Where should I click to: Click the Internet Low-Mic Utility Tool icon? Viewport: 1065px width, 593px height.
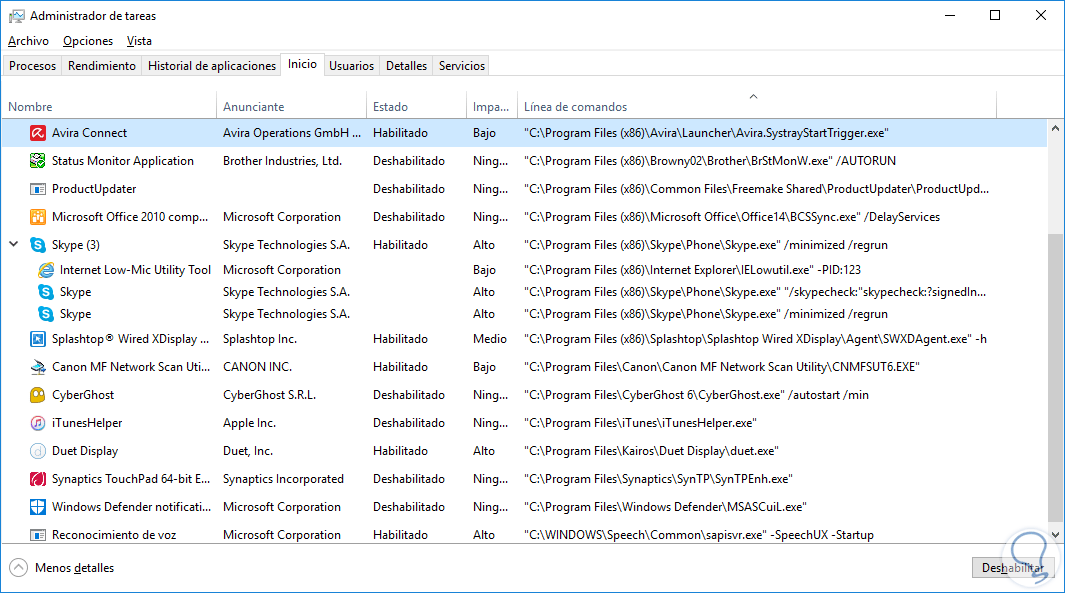46,270
